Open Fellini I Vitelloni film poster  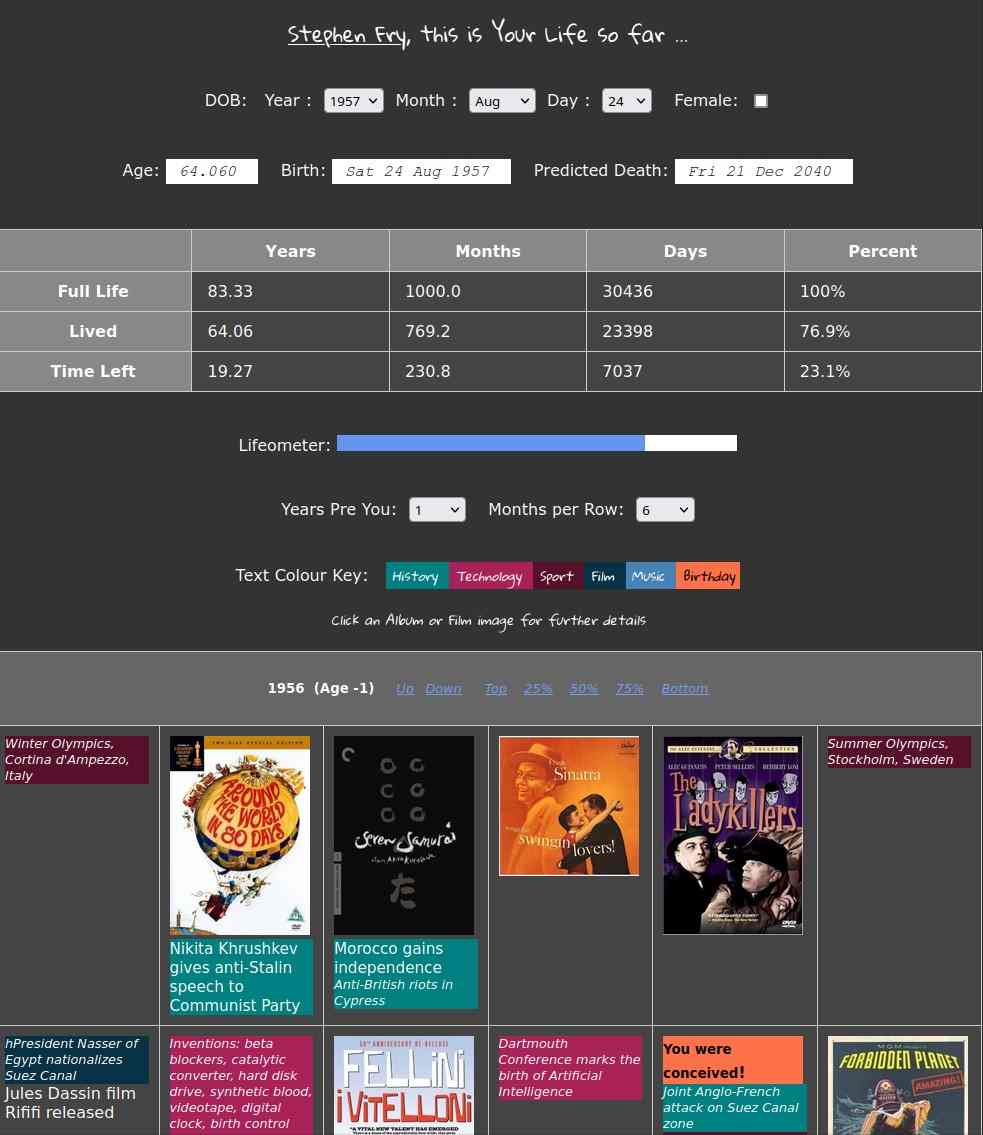(404, 1085)
